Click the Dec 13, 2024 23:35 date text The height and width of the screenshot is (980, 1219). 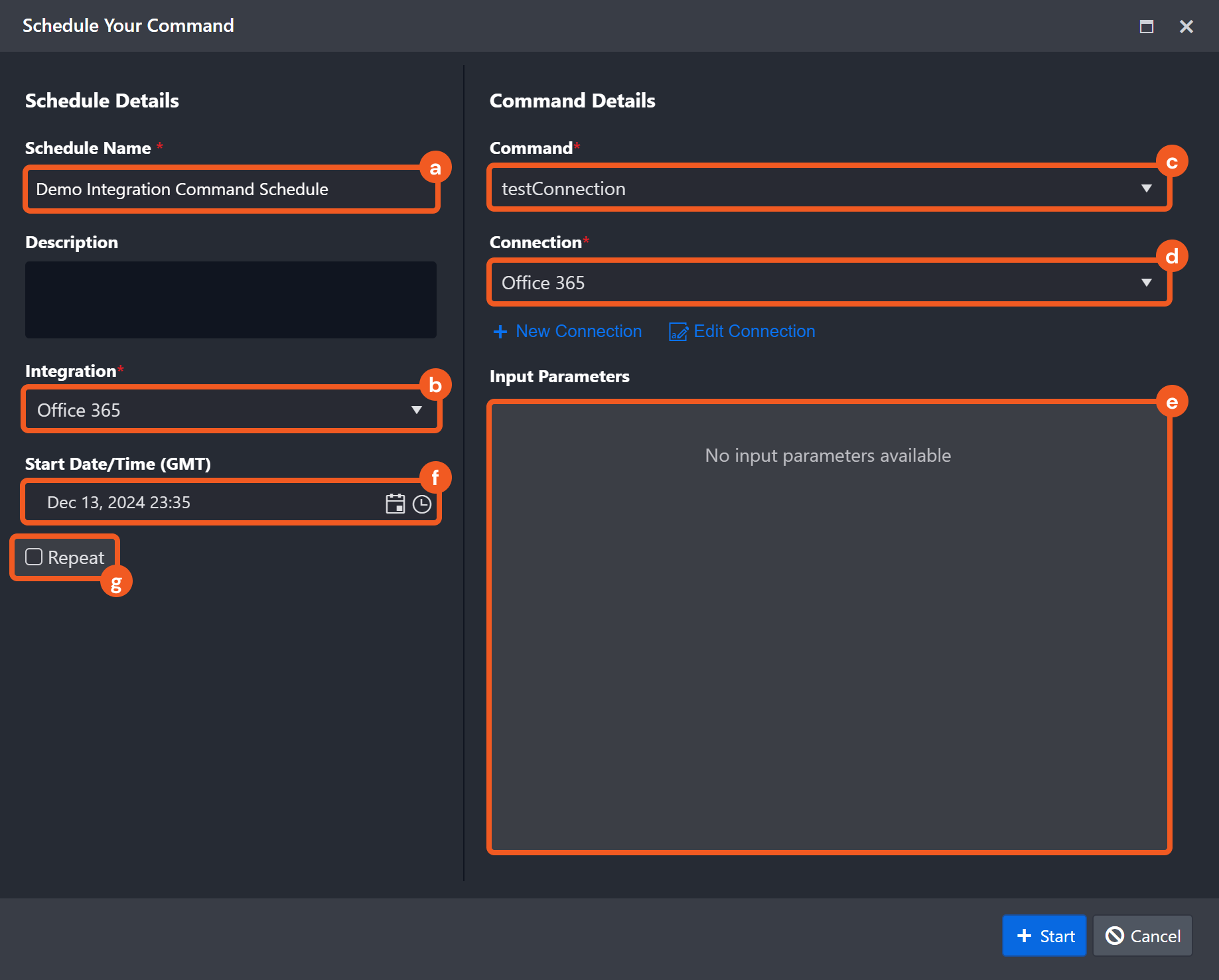coord(119,503)
